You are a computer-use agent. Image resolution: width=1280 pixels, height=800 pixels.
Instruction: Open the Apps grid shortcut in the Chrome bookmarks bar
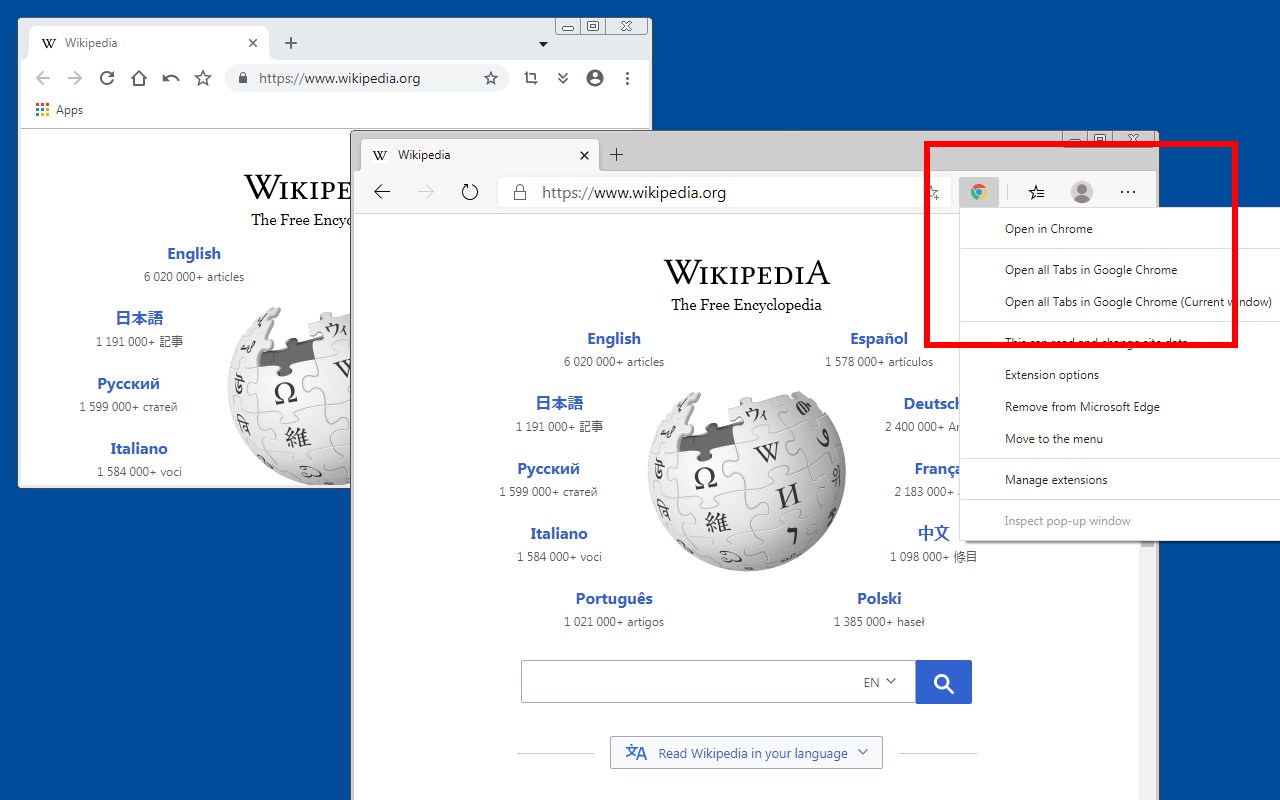[42, 110]
